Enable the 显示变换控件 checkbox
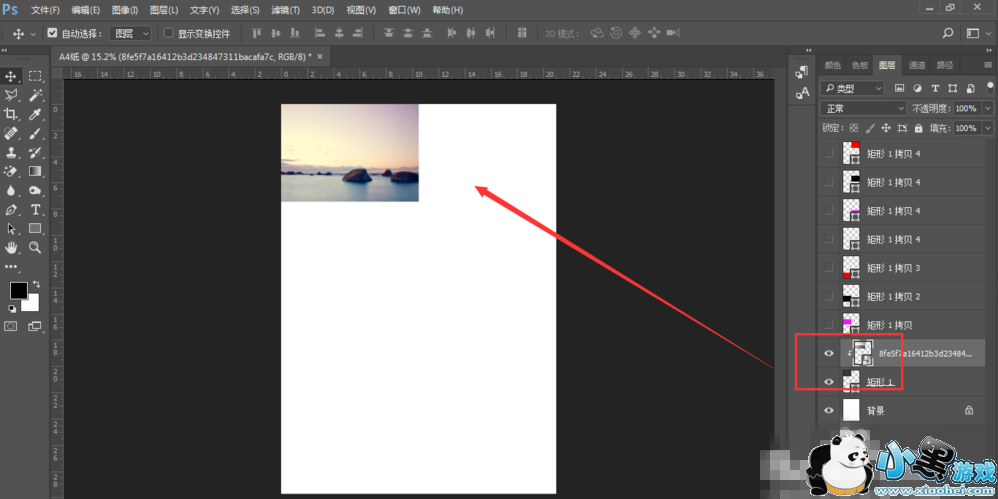 pyautogui.click(x=168, y=33)
